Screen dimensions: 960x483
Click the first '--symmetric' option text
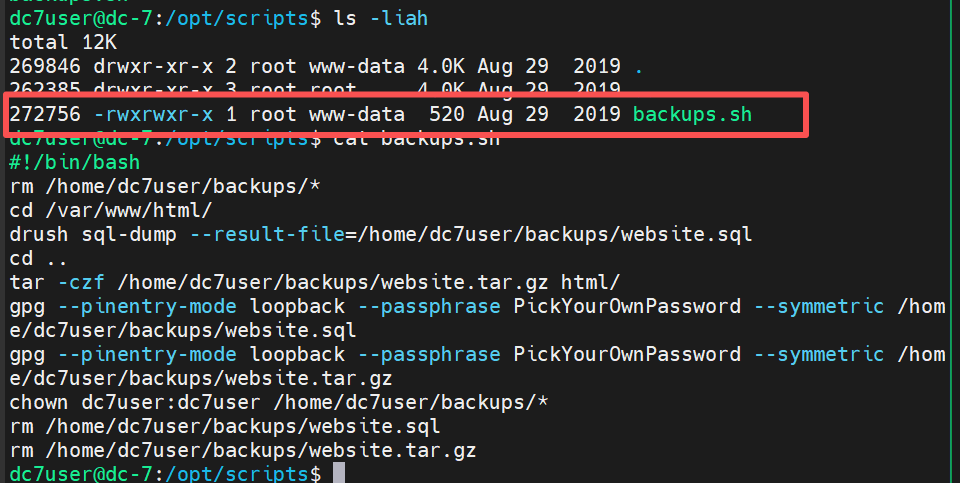pos(819,305)
